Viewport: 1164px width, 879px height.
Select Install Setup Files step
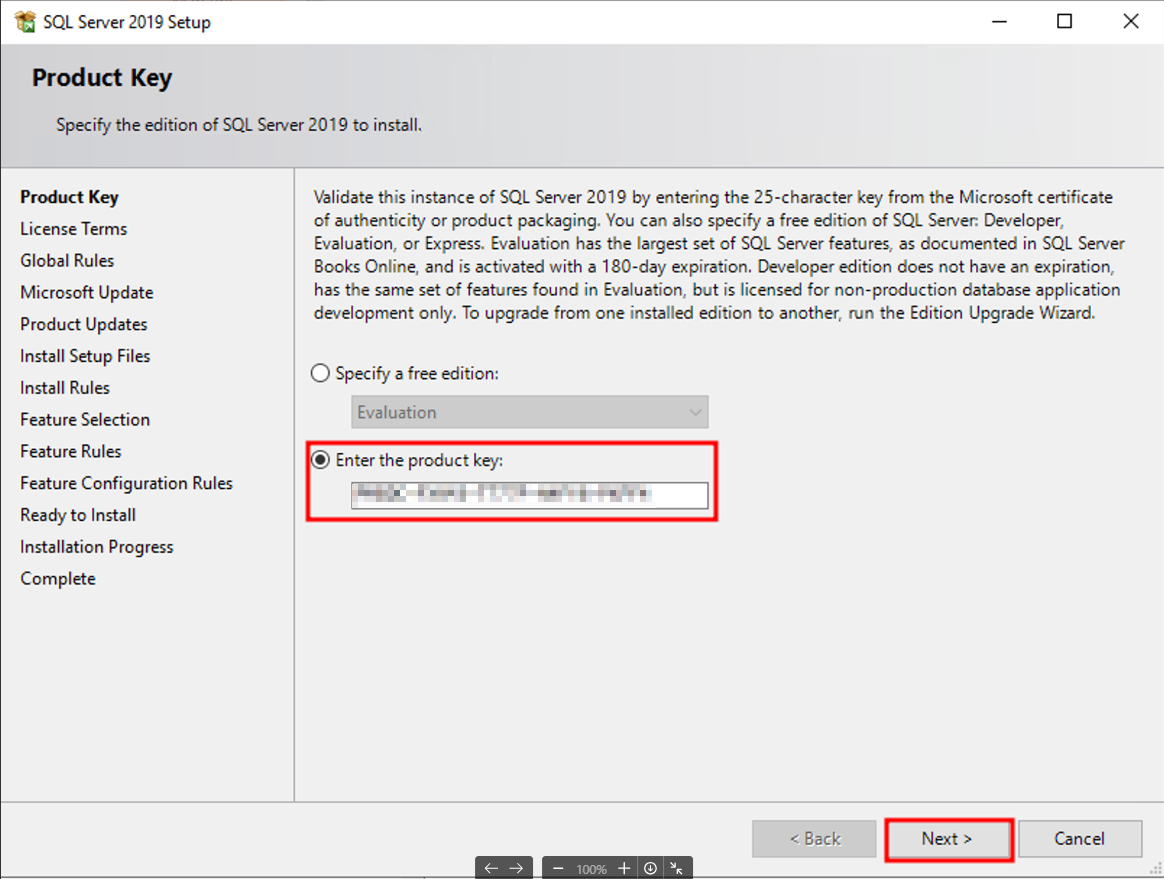(x=85, y=356)
